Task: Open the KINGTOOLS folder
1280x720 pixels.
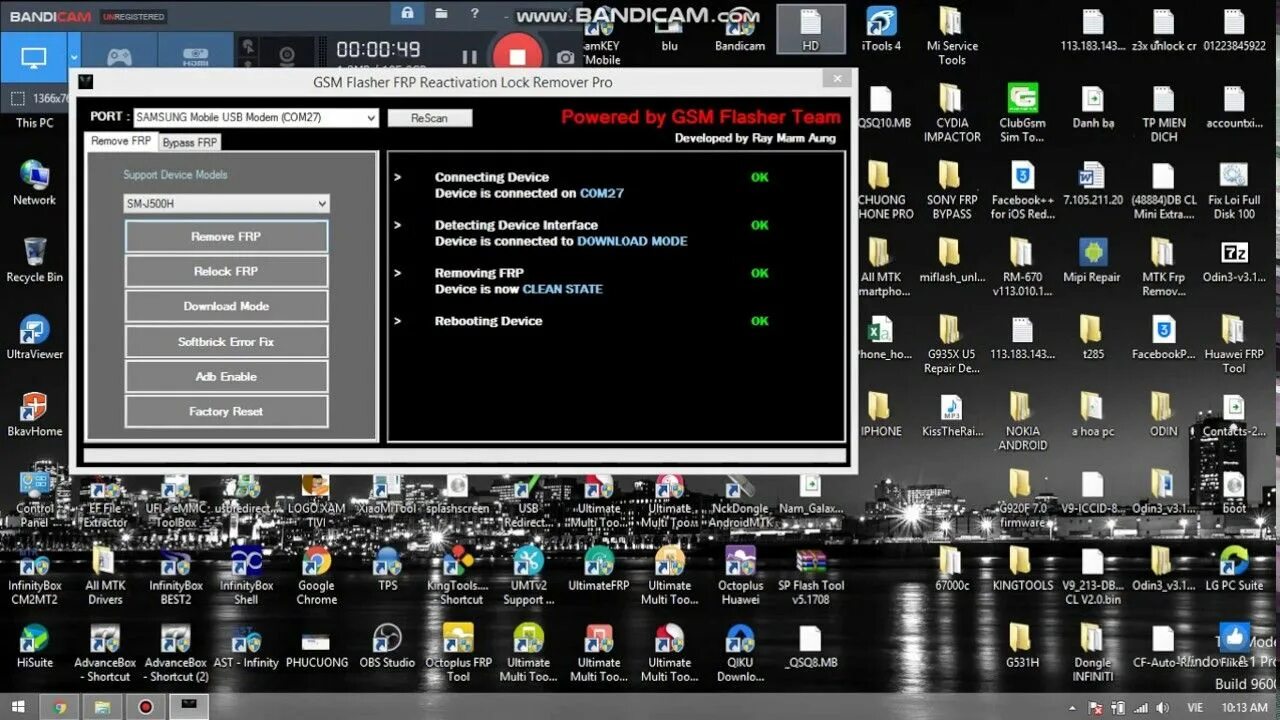Action: click(x=1022, y=569)
